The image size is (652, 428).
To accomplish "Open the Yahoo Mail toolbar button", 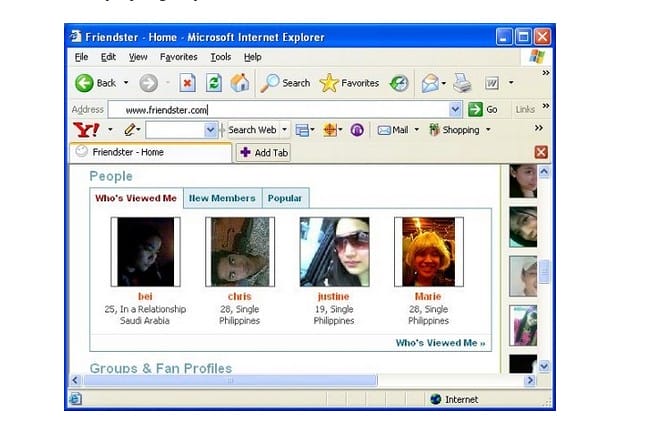I will [393, 130].
